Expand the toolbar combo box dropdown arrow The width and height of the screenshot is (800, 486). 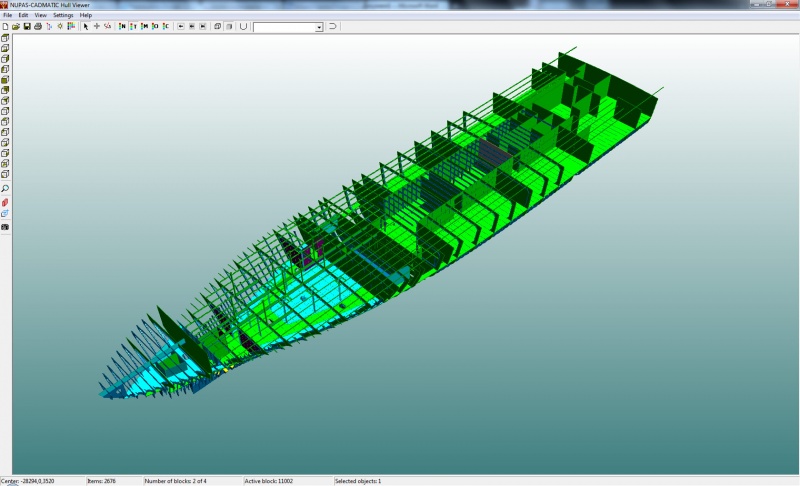tap(319, 27)
